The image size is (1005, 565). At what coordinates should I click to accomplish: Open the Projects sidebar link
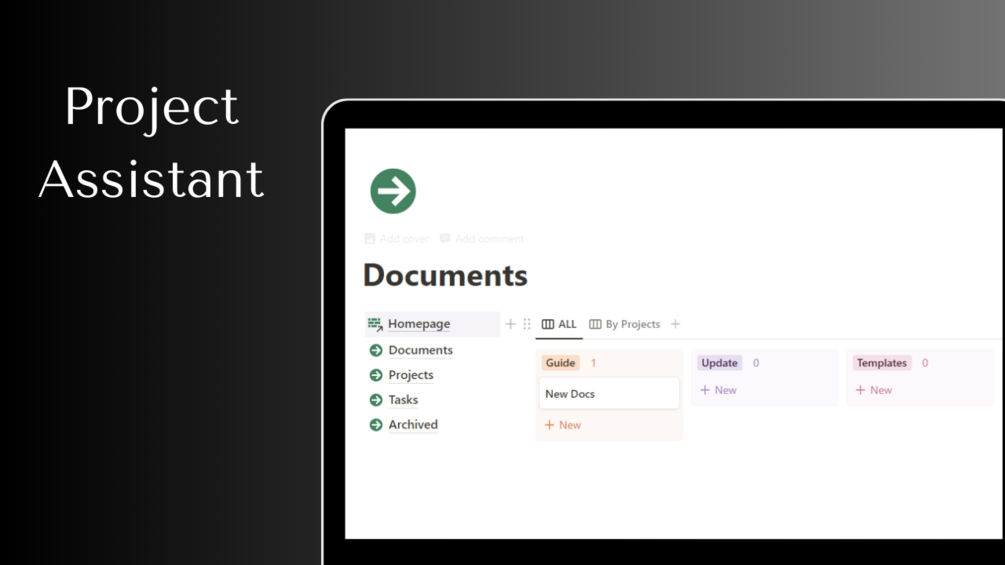[411, 375]
